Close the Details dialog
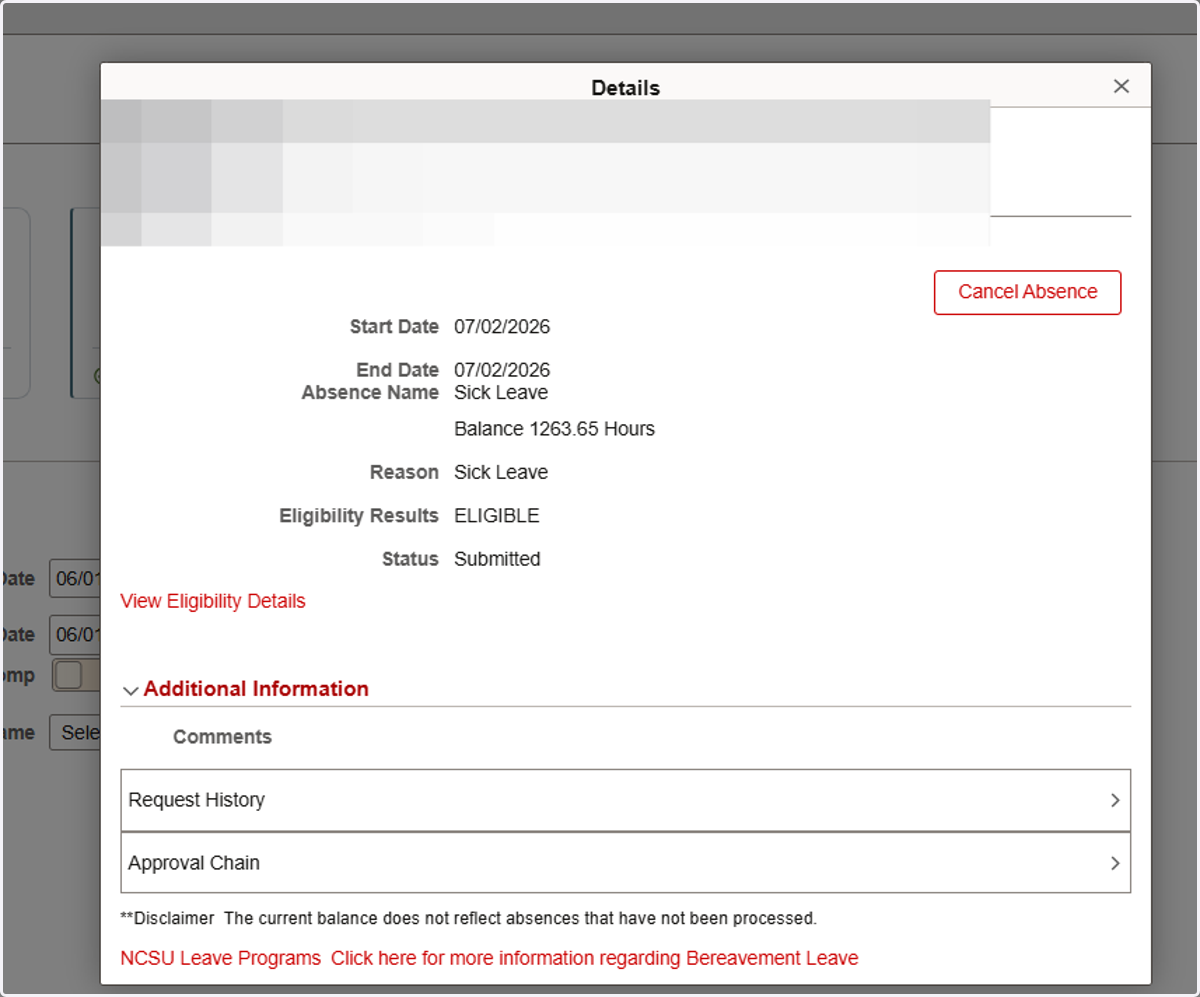This screenshot has width=1200, height=997. click(1121, 86)
